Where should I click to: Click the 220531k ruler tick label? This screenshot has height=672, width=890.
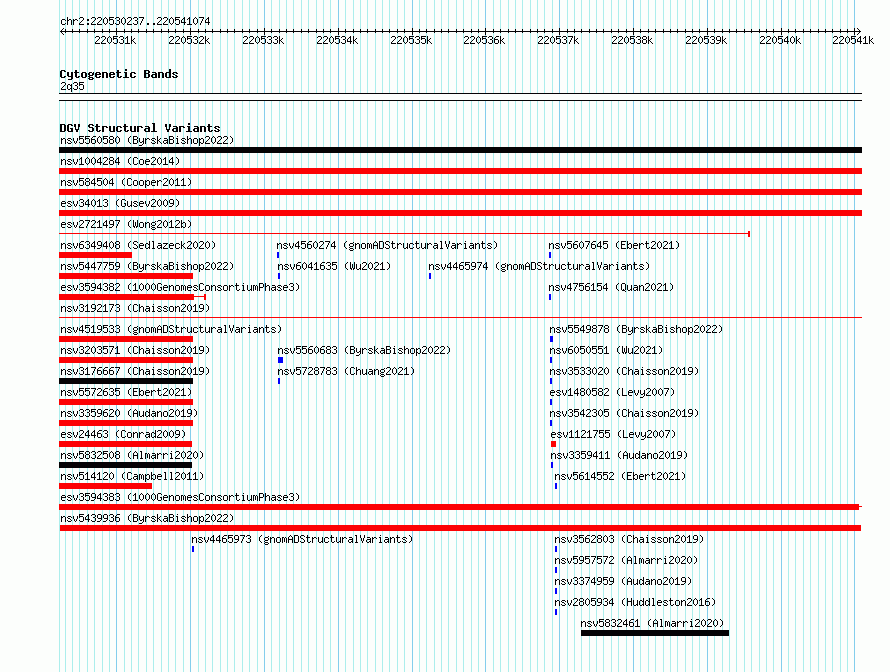pyautogui.click(x=115, y=40)
